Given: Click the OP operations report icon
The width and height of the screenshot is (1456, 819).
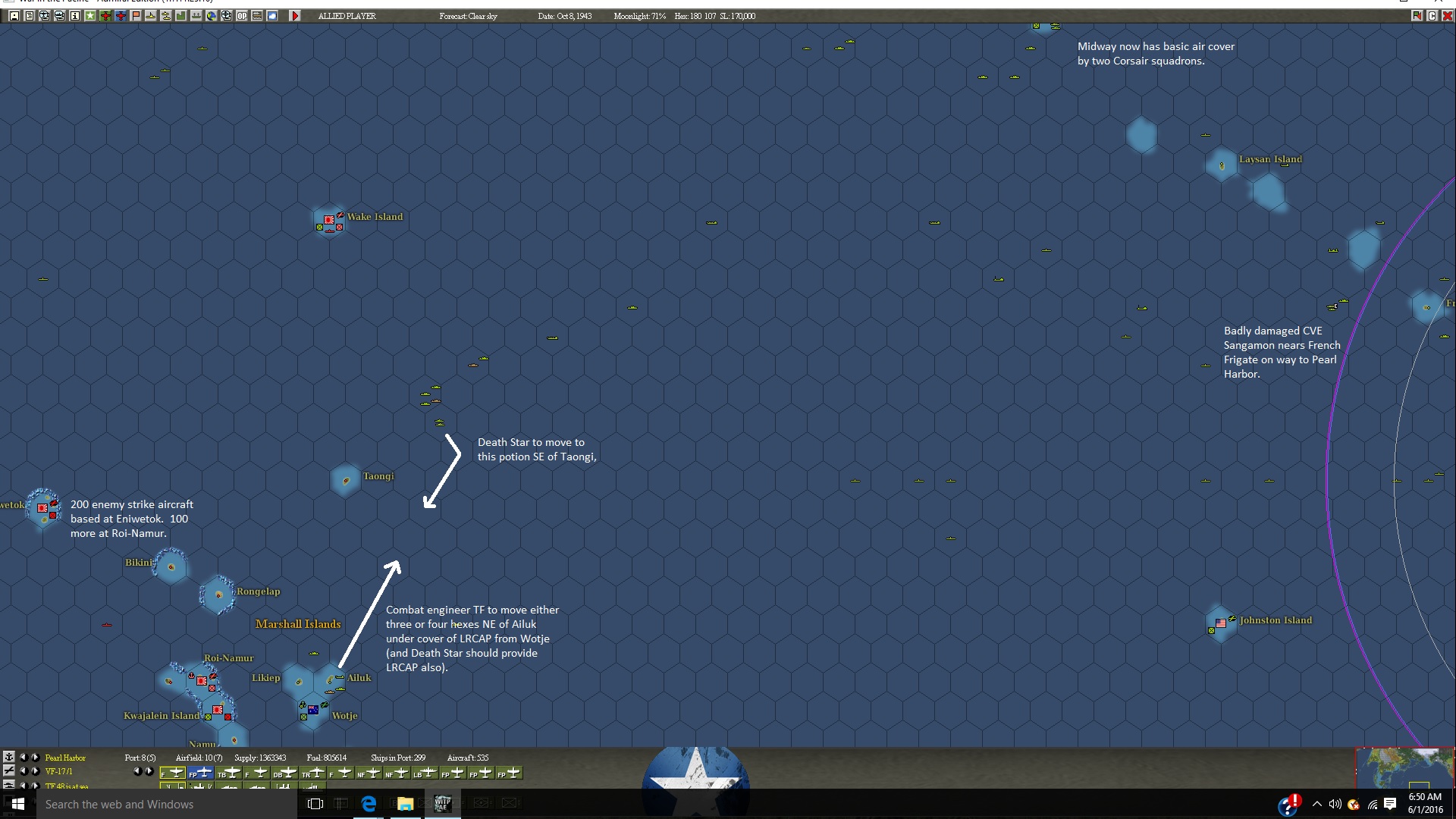Looking at the screenshot, I should [x=242, y=16].
